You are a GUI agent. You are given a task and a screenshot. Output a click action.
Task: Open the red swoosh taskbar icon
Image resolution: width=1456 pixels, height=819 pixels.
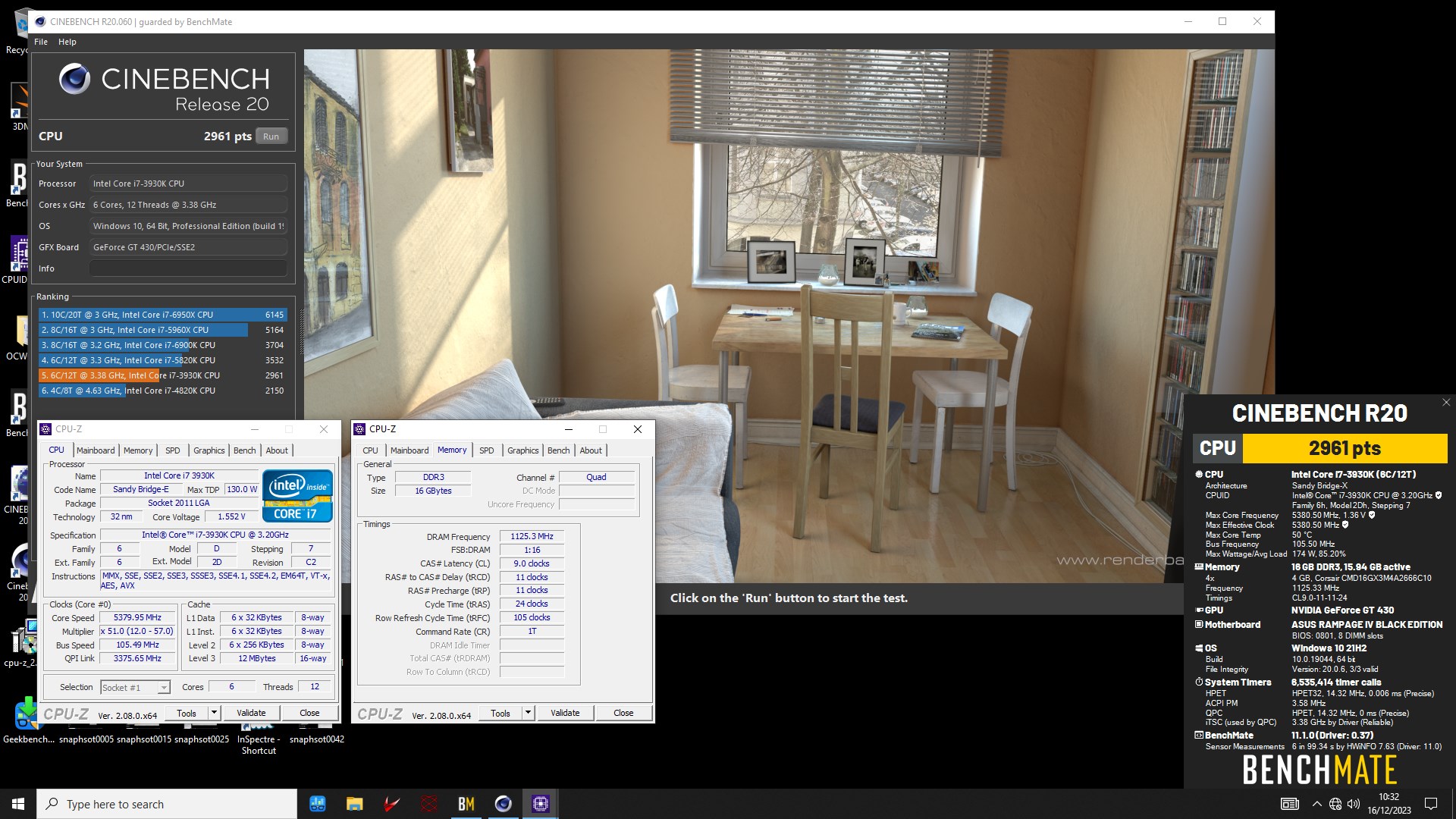391,804
